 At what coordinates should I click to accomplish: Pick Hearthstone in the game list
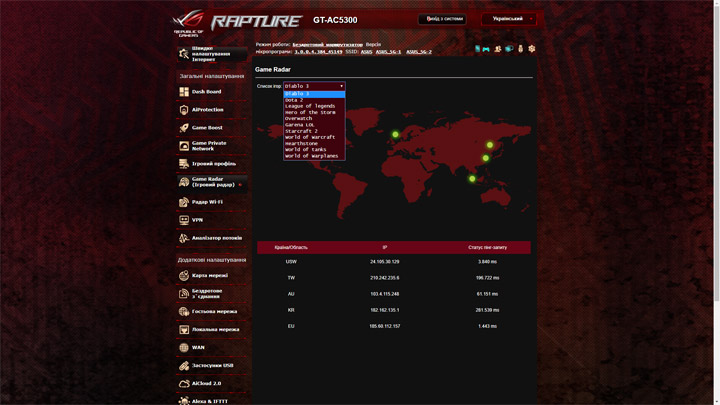pos(314,143)
